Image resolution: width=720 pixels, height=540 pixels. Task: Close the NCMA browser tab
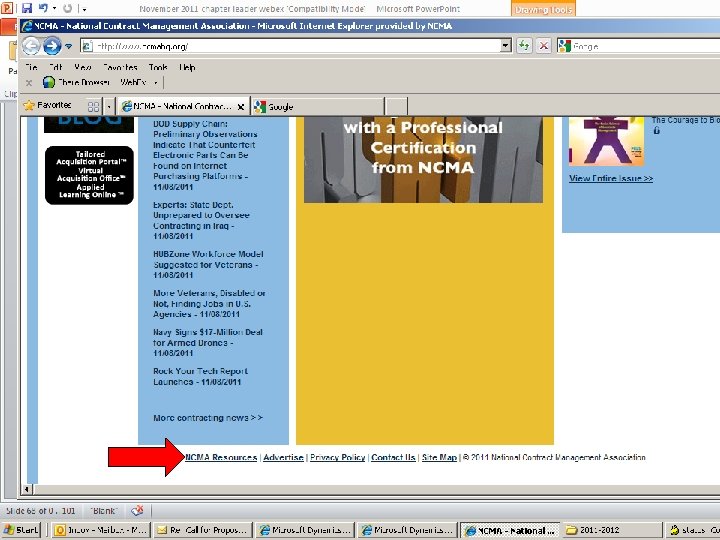point(241,107)
